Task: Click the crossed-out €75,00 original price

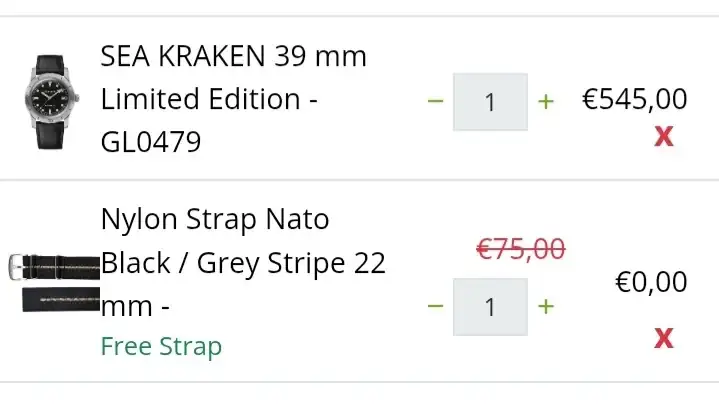Action: click(x=520, y=249)
